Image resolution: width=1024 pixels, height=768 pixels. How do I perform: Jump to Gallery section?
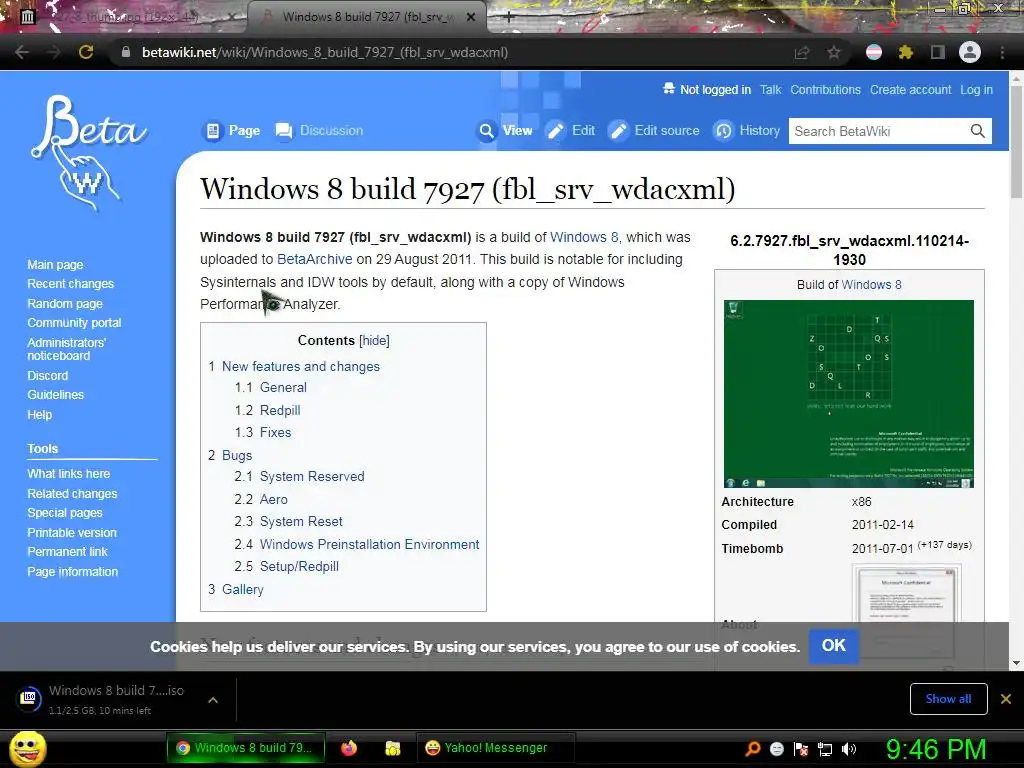(x=242, y=590)
